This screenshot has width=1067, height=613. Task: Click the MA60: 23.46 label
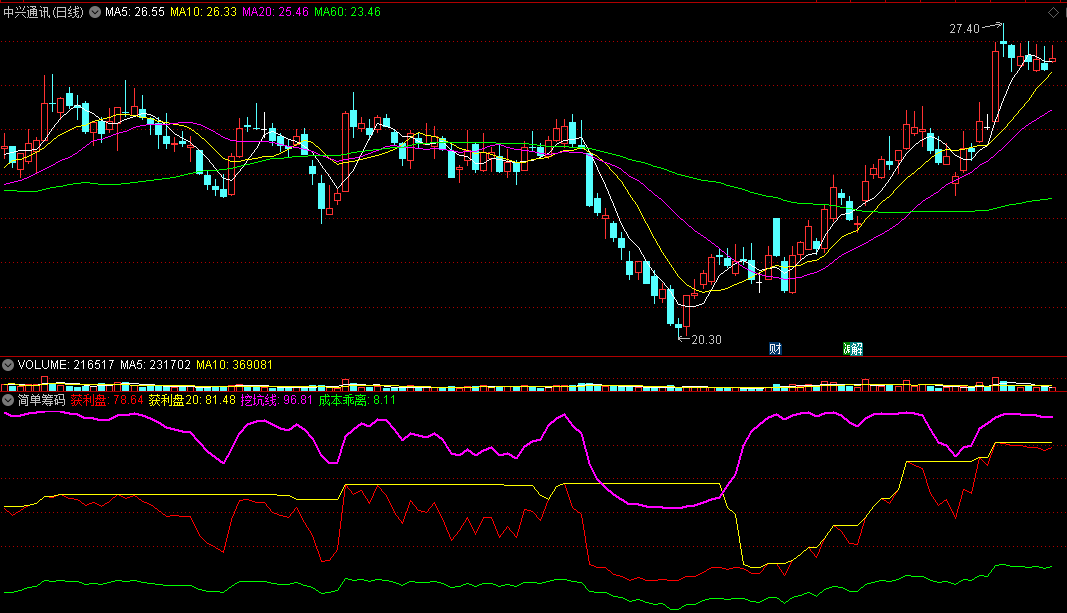coord(348,12)
